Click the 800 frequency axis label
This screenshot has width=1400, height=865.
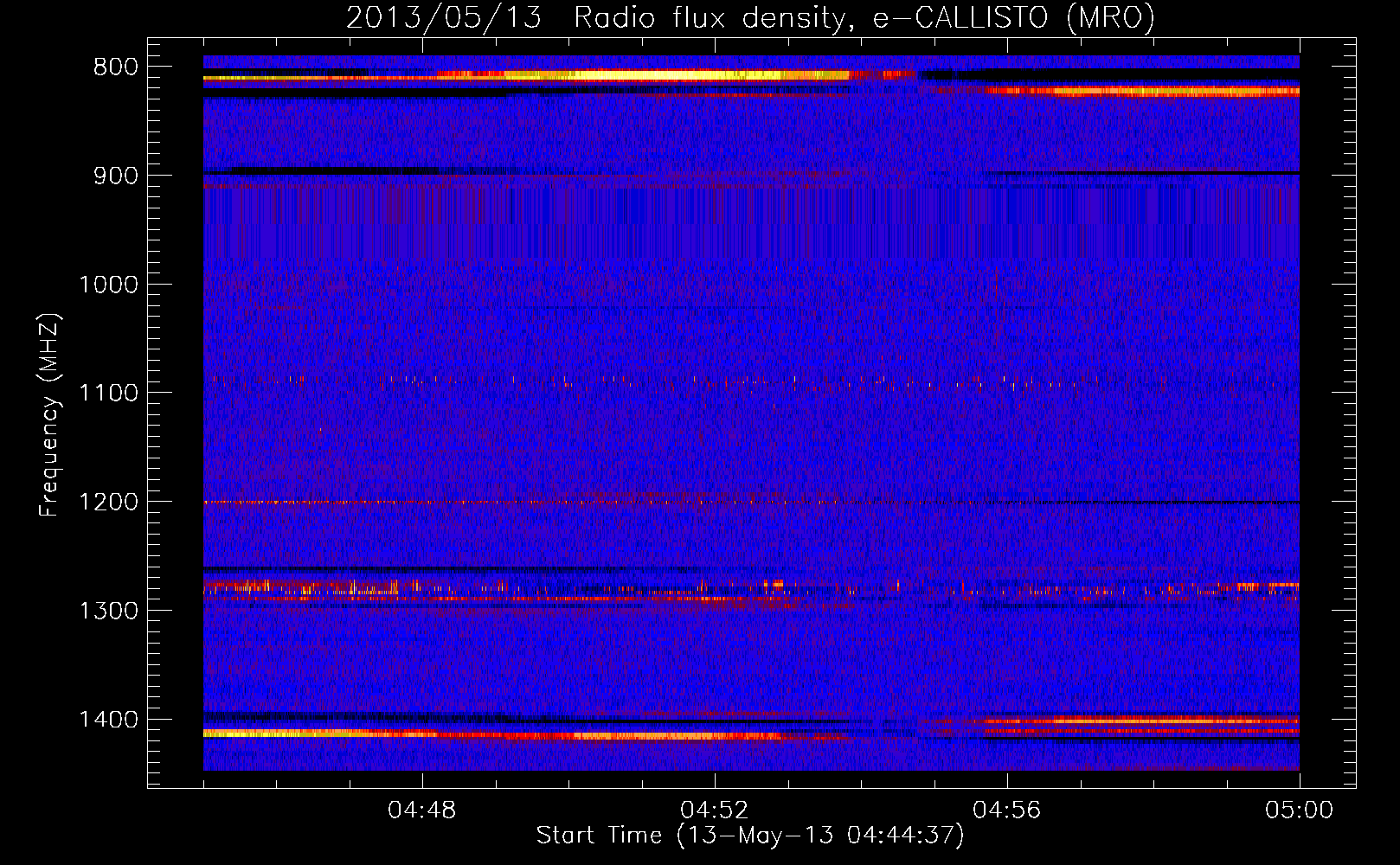[x=116, y=67]
